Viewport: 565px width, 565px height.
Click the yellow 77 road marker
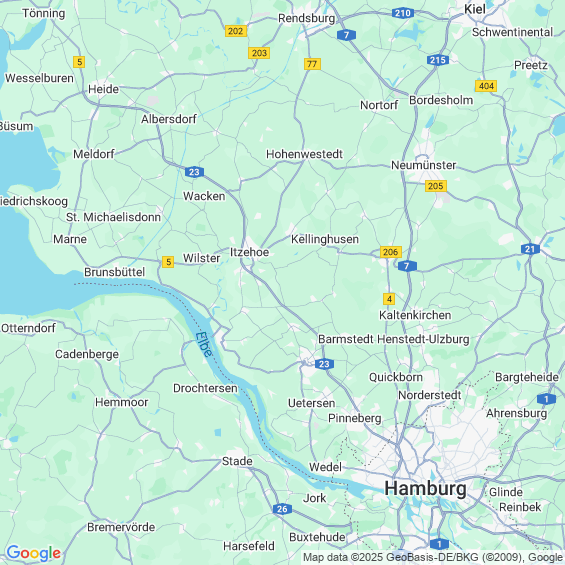coord(312,64)
